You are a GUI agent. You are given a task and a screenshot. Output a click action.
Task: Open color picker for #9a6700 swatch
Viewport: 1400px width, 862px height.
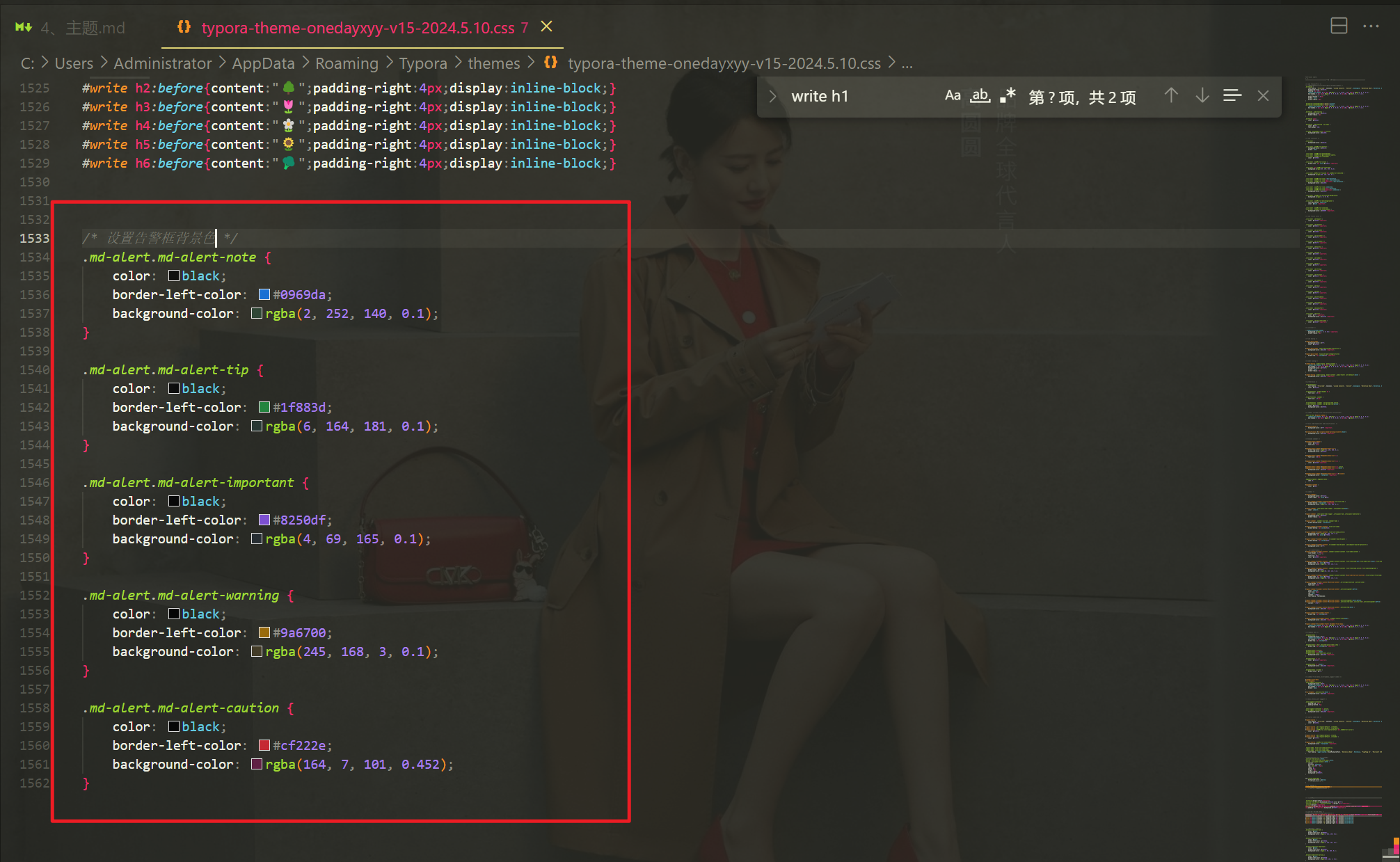(x=264, y=632)
